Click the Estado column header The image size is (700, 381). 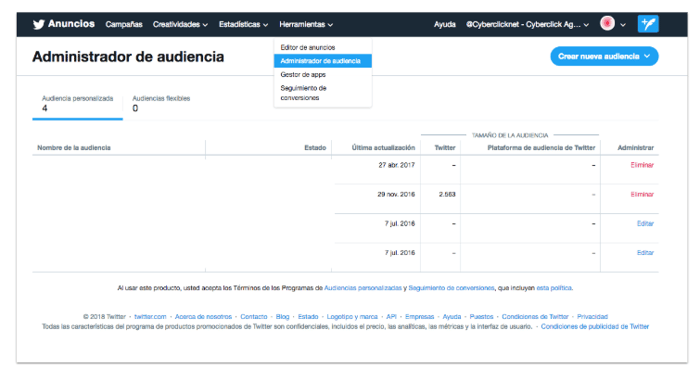click(315, 148)
